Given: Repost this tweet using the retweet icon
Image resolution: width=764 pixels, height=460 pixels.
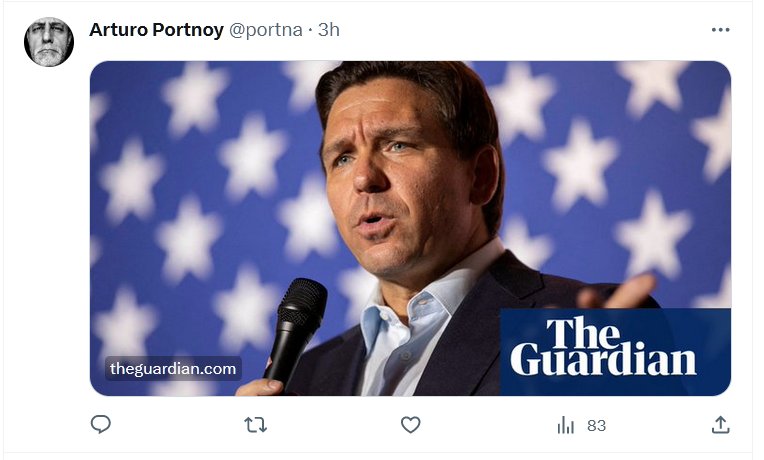Looking at the screenshot, I should [x=256, y=425].
